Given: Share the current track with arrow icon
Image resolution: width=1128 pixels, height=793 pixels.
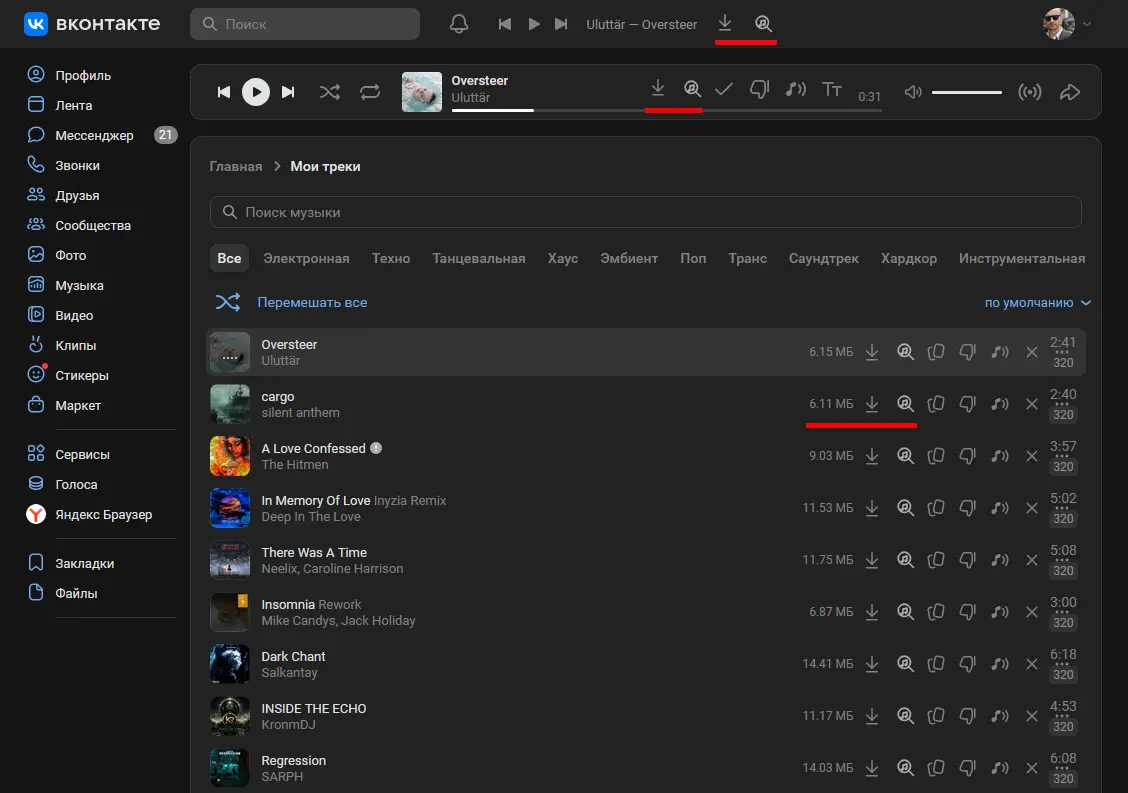Looking at the screenshot, I should [x=1070, y=92].
